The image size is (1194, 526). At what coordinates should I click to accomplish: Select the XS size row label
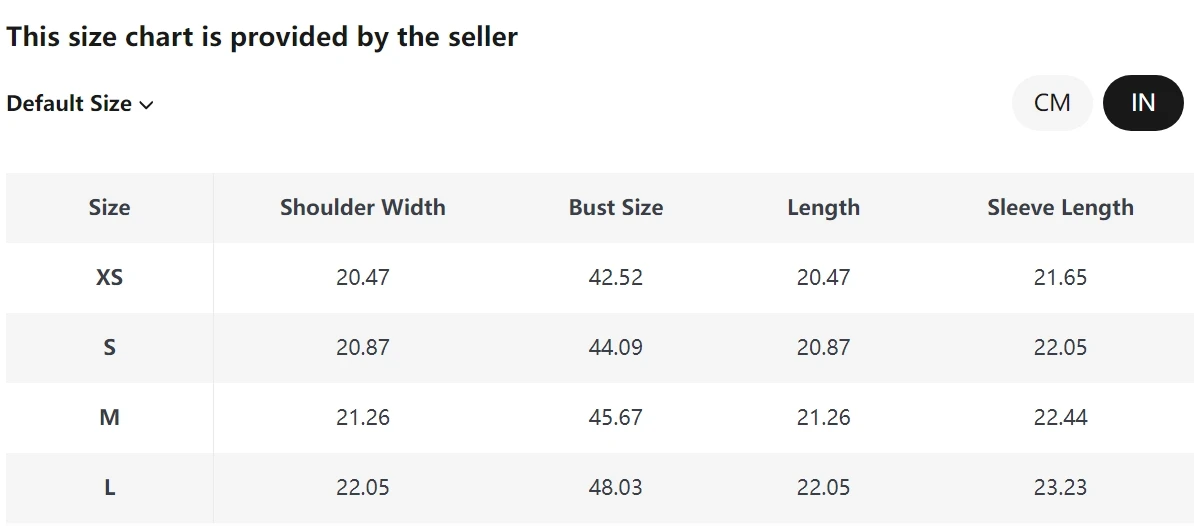[x=109, y=278]
